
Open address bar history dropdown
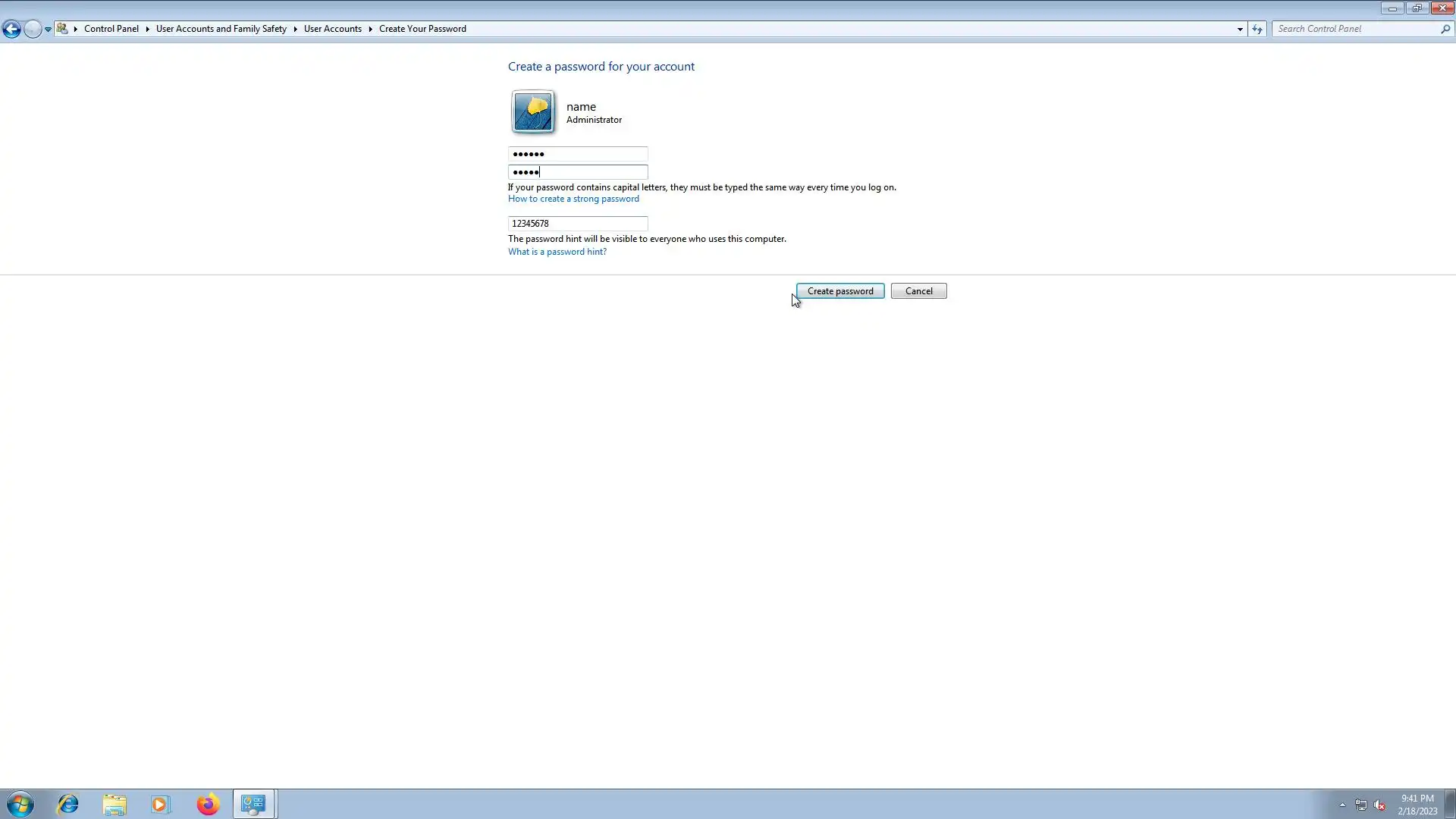tap(1240, 29)
